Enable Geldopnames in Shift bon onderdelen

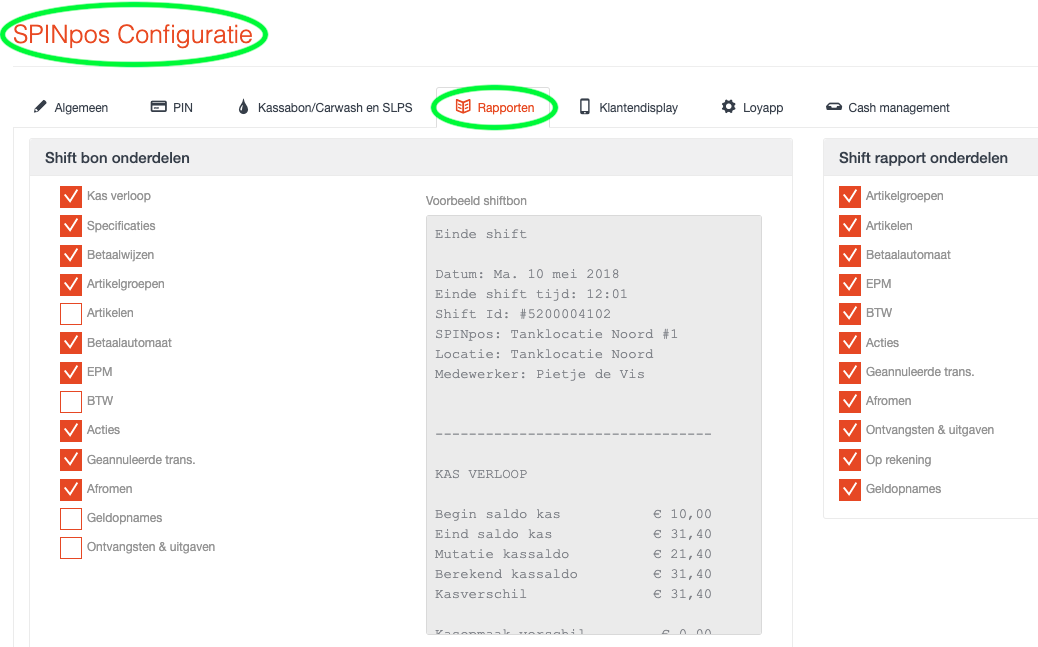pyautogui.click(x=71, y=519)
